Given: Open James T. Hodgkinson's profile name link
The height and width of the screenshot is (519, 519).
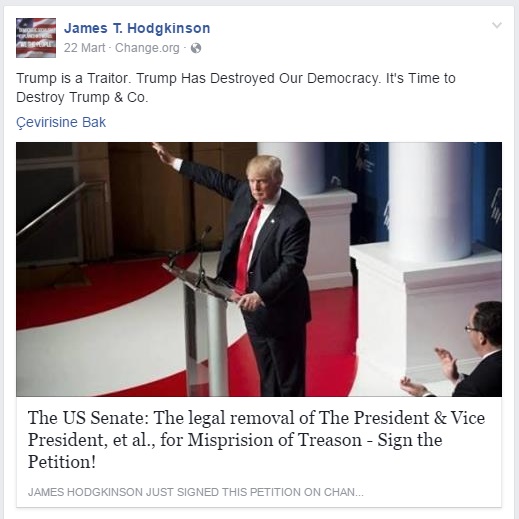Looking at the screenshot, I should (x=137, y=28).
